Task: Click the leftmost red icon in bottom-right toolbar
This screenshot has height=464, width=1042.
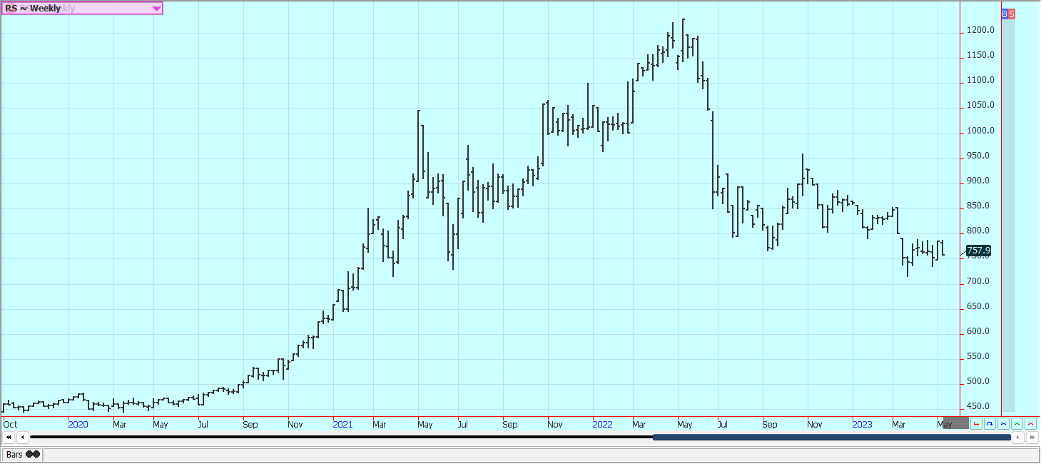Action: tap(976, 423)
